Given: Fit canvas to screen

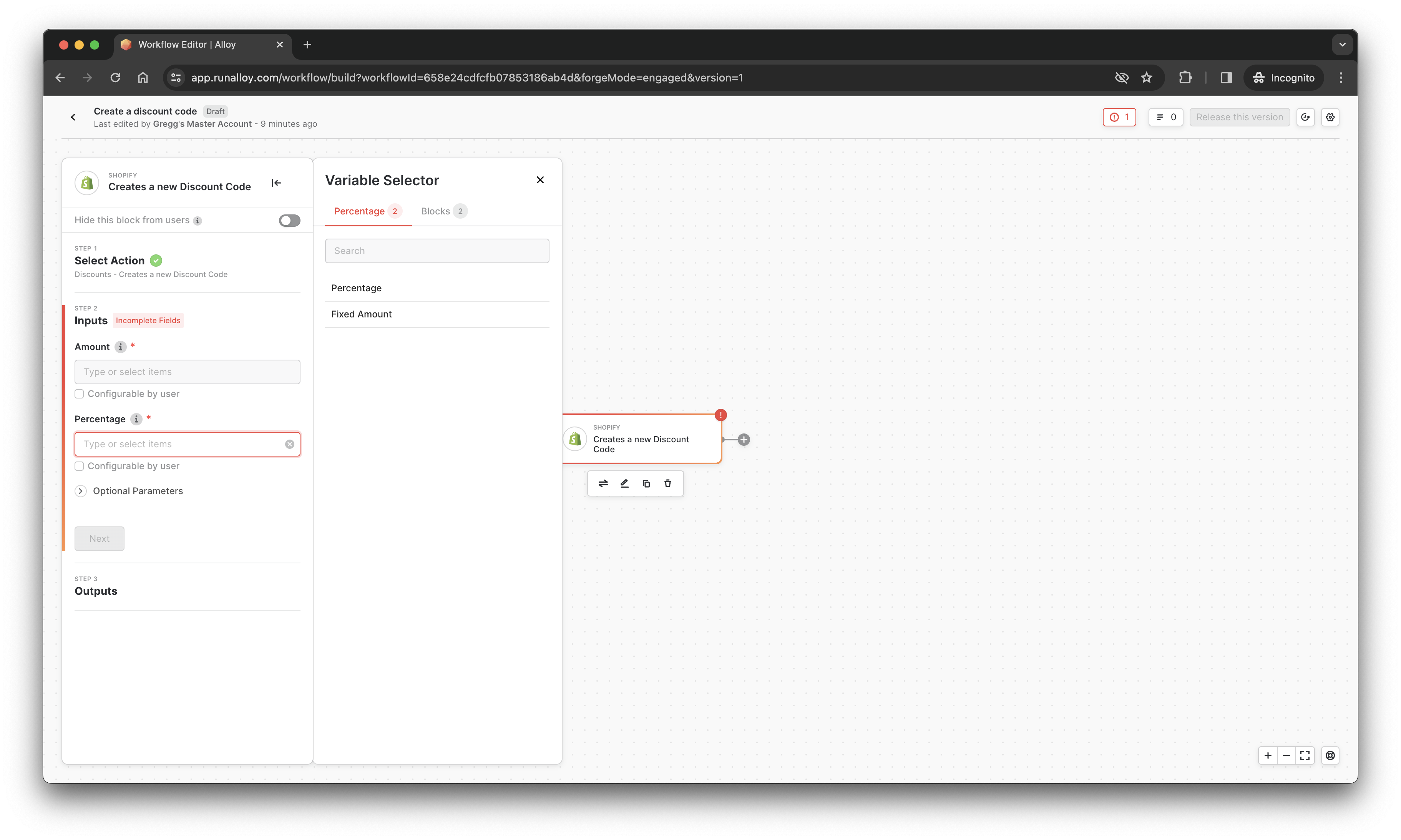Looking at the screenshot, I should [1305, 756].
